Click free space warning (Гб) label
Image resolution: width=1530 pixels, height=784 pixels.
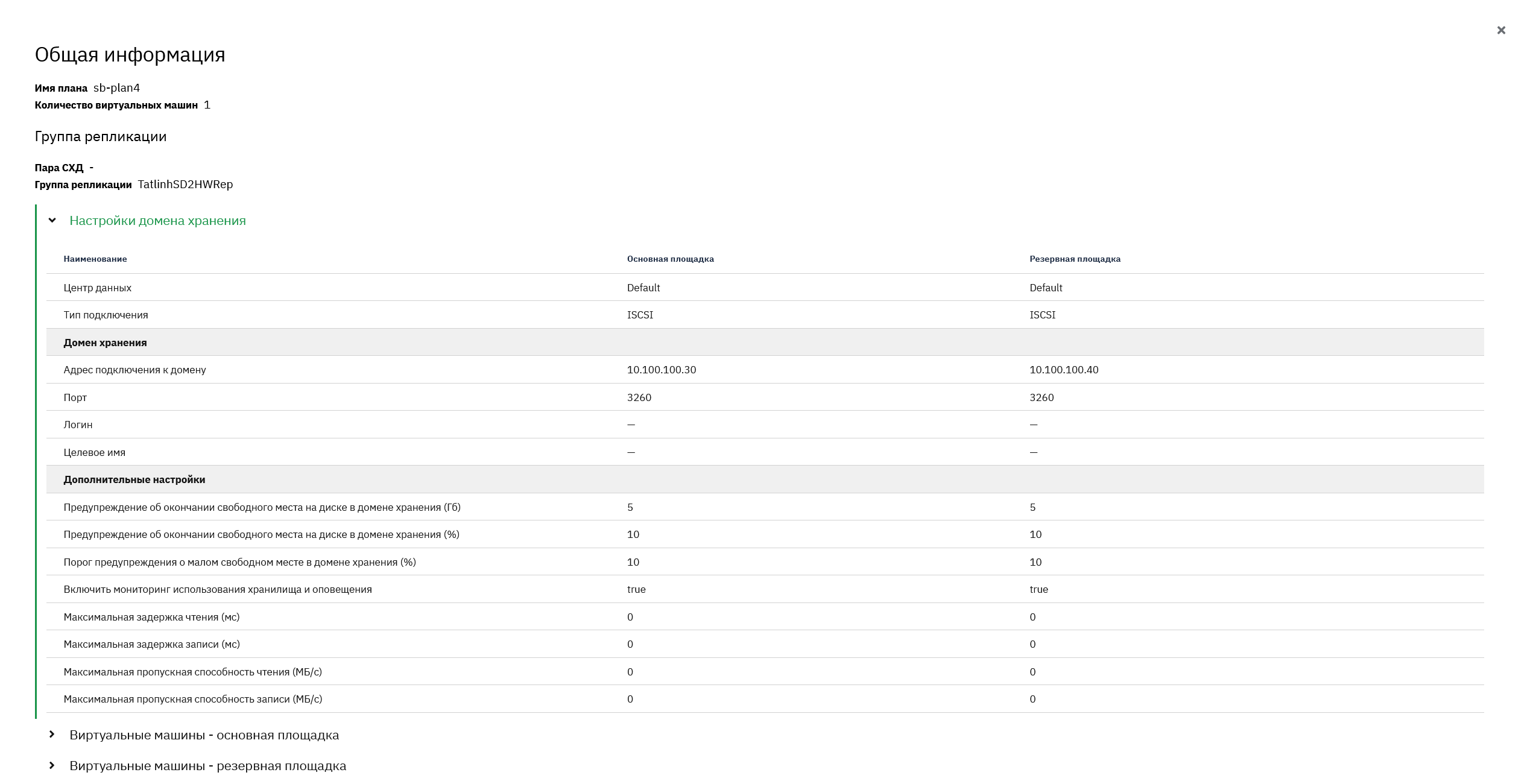tap(262, 507)
